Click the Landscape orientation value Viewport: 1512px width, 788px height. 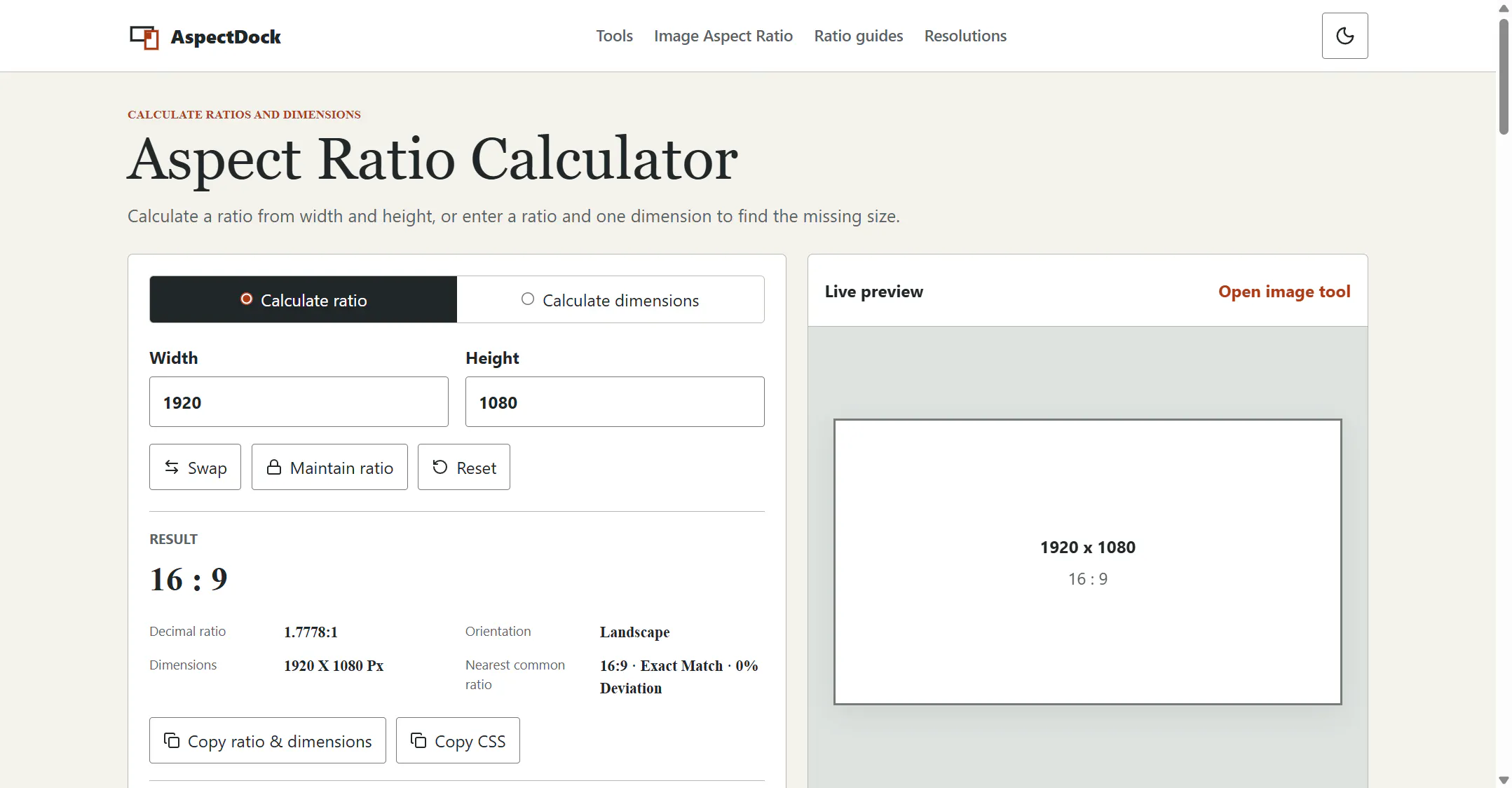coord(634,632)
